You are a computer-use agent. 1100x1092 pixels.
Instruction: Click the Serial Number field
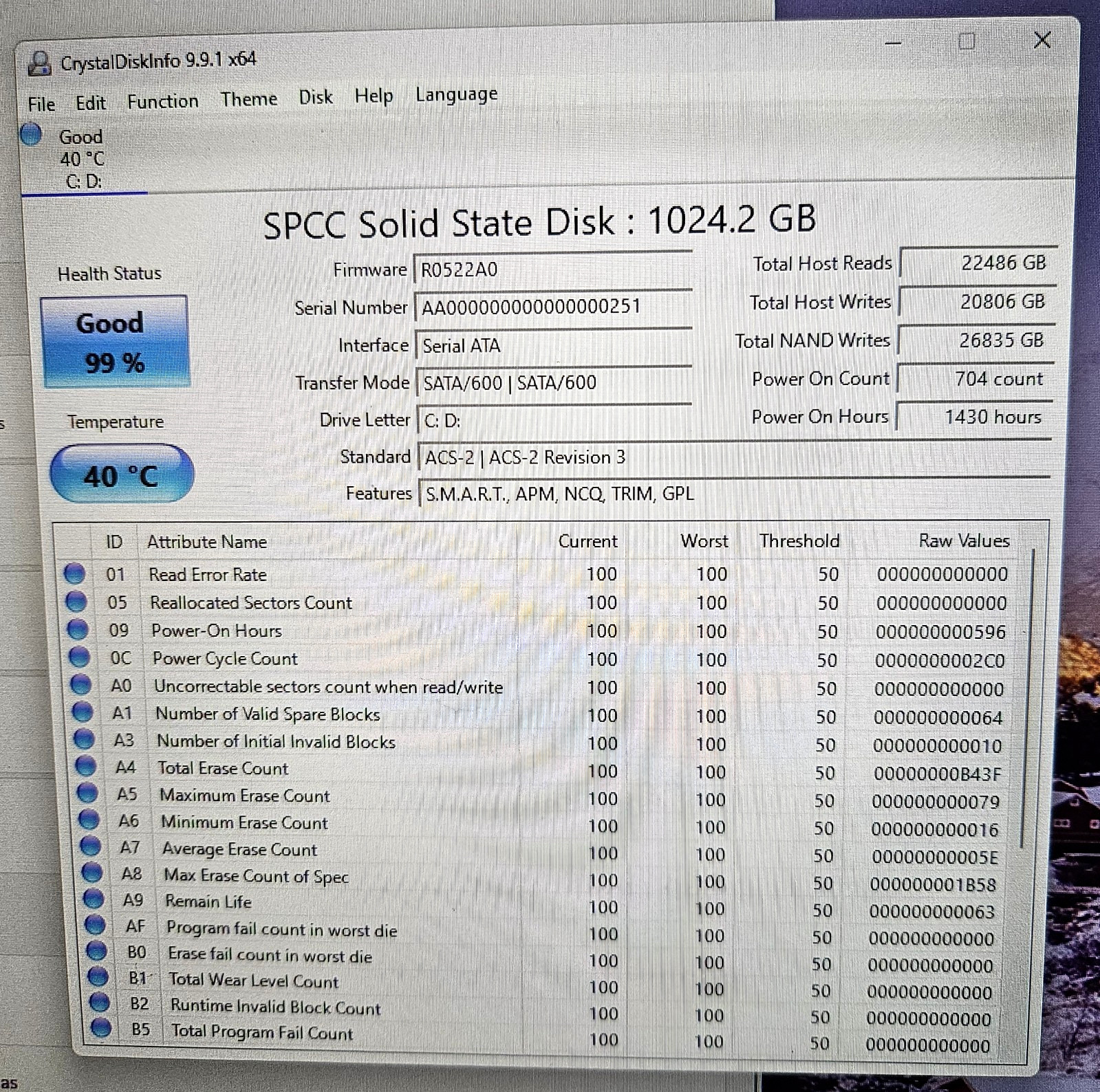pyautogui.click(x=552, y=307)
